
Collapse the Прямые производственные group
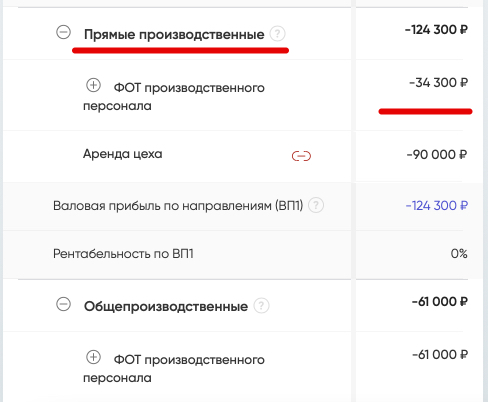click(x=63, y=32)
